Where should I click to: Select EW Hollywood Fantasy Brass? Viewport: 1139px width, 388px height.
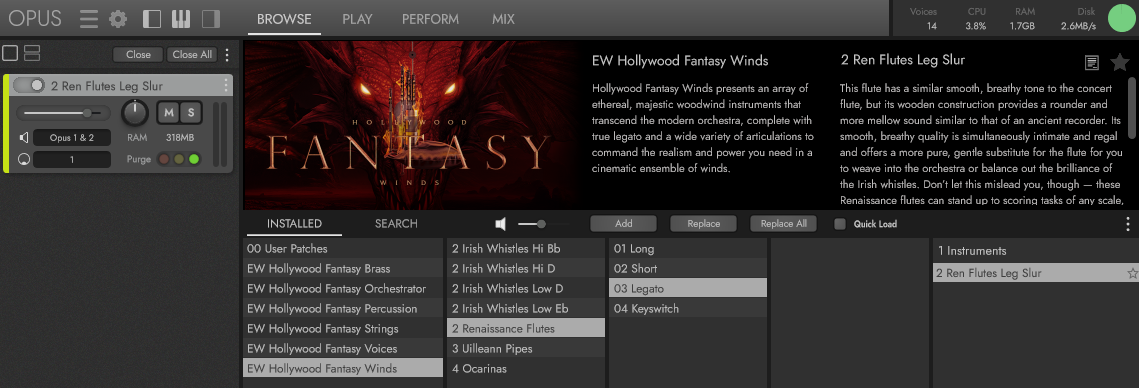343,268
